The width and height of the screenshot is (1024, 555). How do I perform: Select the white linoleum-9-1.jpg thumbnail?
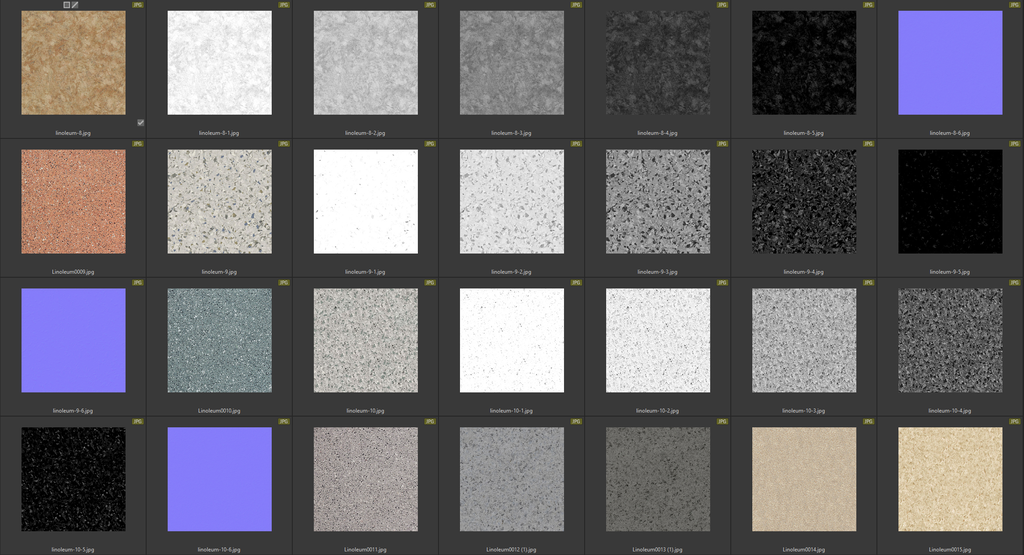(x=366, y=202)
